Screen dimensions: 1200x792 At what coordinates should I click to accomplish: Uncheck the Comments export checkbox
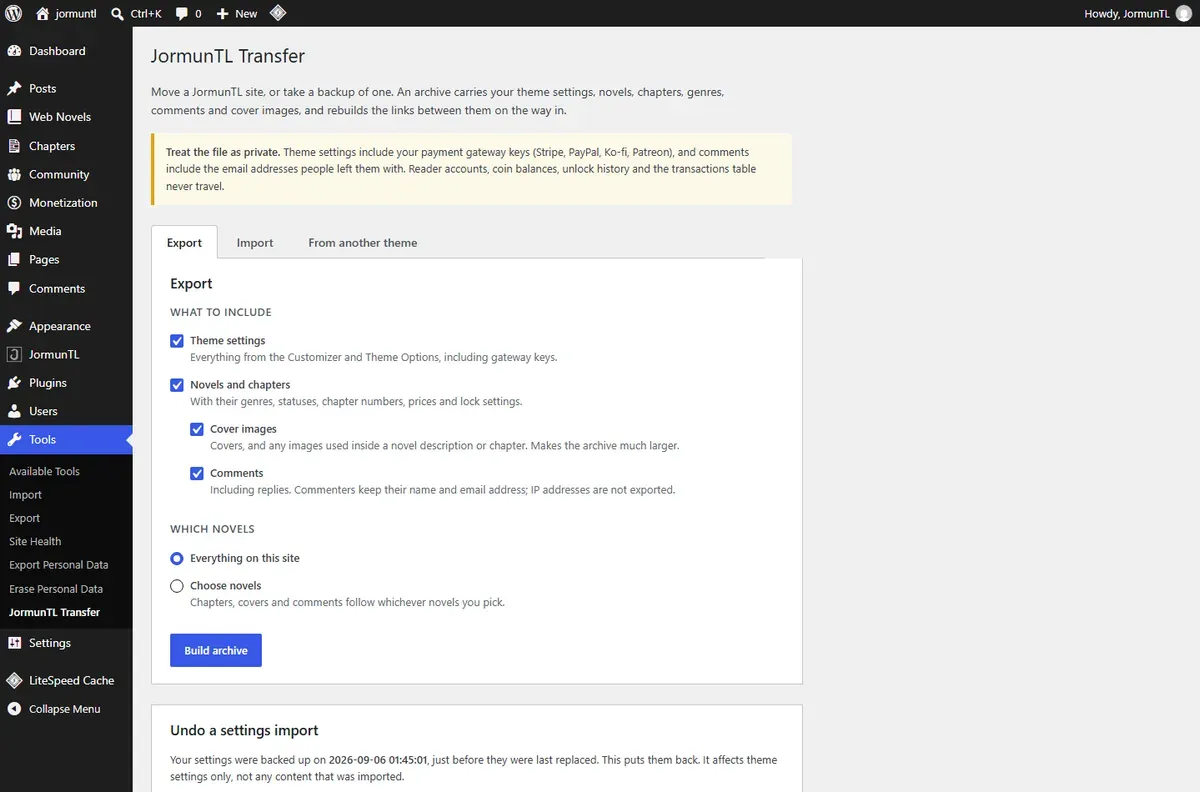[x=197, y=473]
